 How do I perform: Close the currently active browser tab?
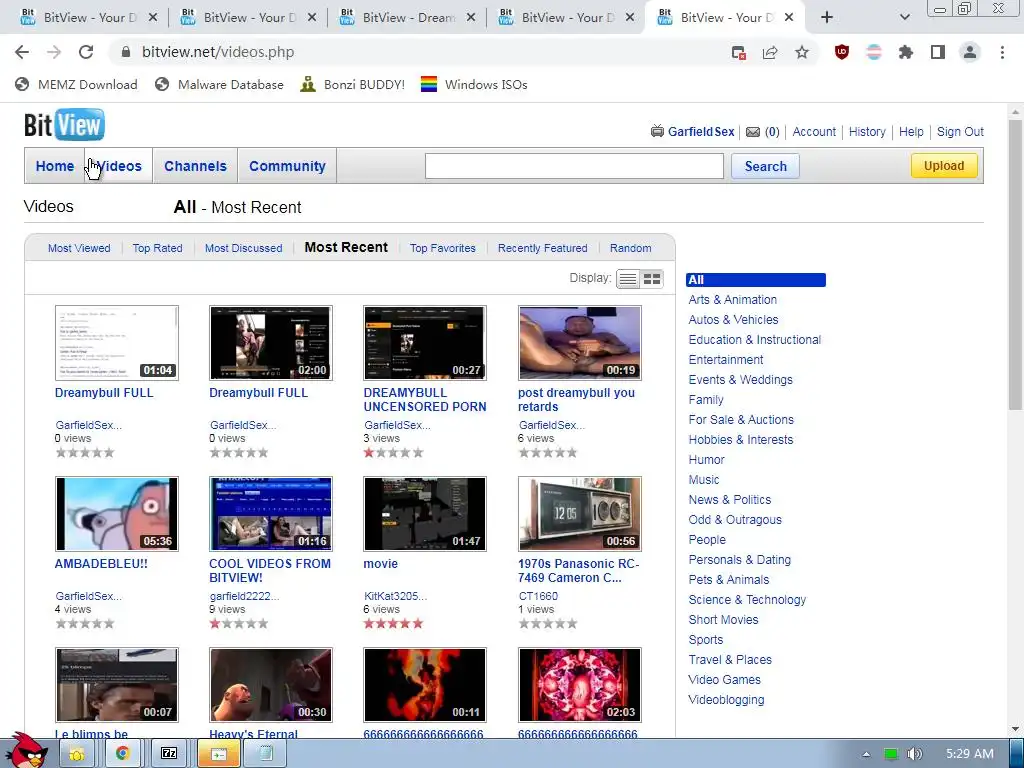tap(789, 18)
